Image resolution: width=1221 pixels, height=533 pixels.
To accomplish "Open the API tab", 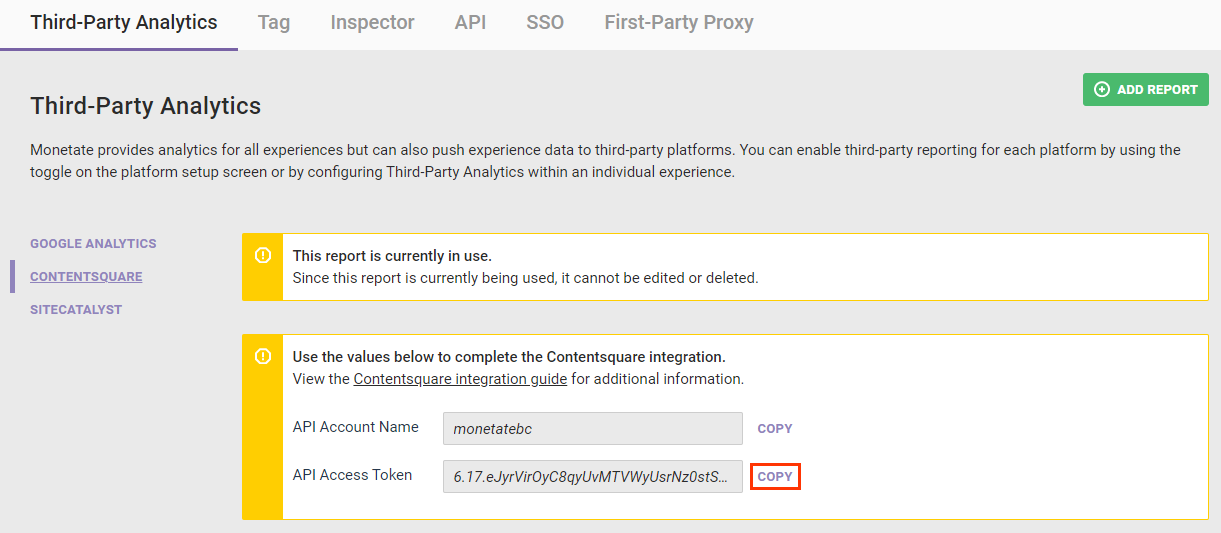I will [x=470, y=22].
